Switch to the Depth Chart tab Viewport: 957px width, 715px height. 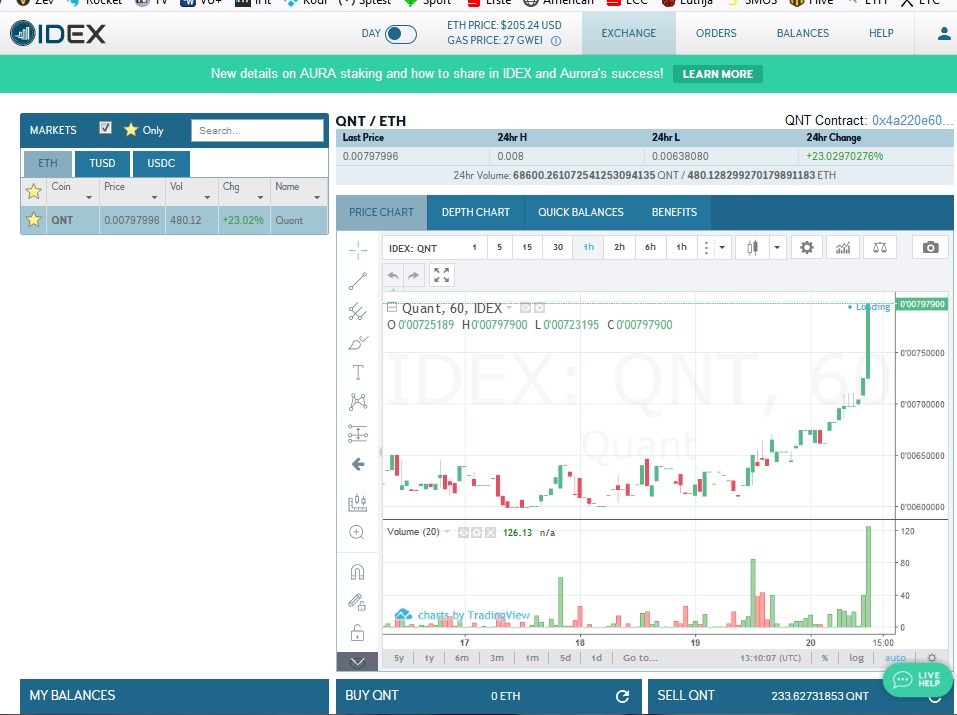tap(475, 212)
